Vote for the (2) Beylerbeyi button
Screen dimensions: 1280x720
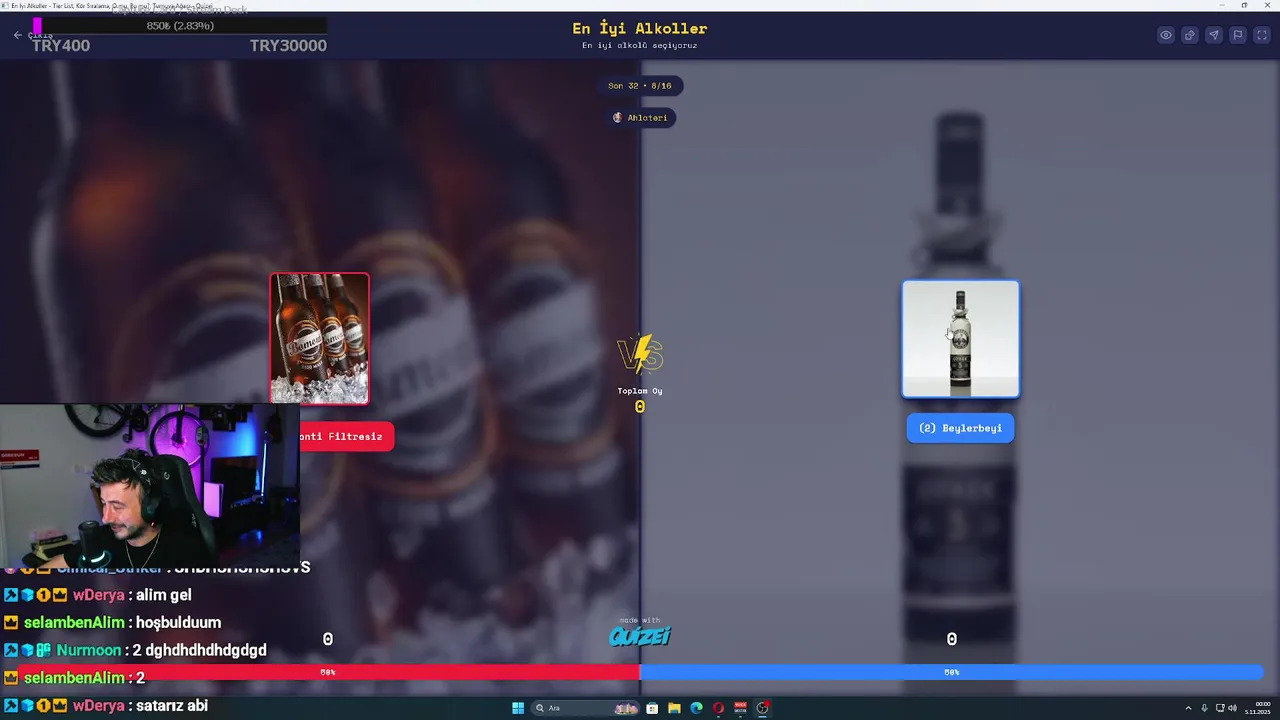[x=960, y=428]
